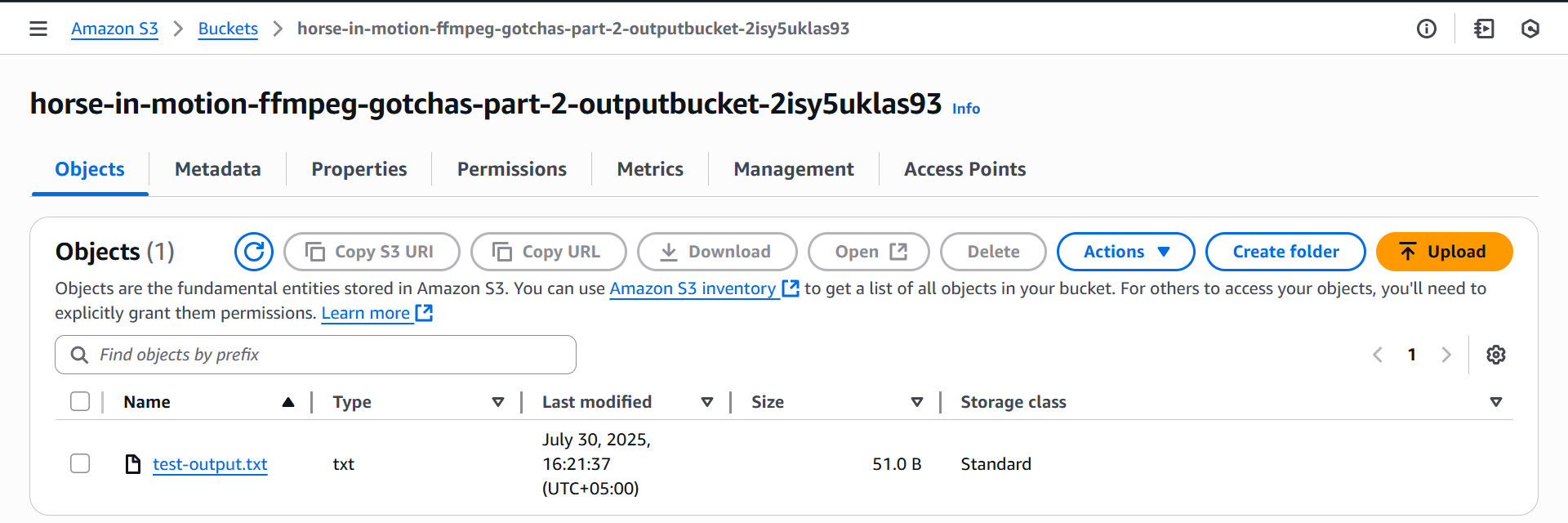
Task: Click the Standard storage class cell
Action: click(996, 464)
